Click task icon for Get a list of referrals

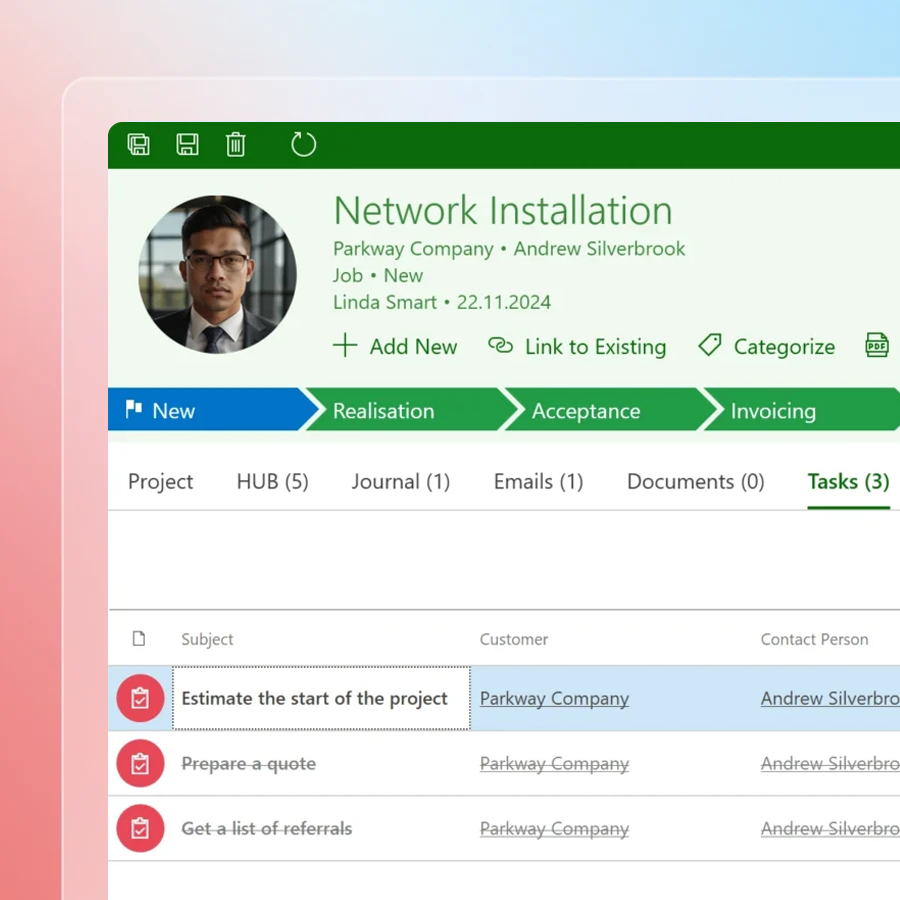click(140, 828)
